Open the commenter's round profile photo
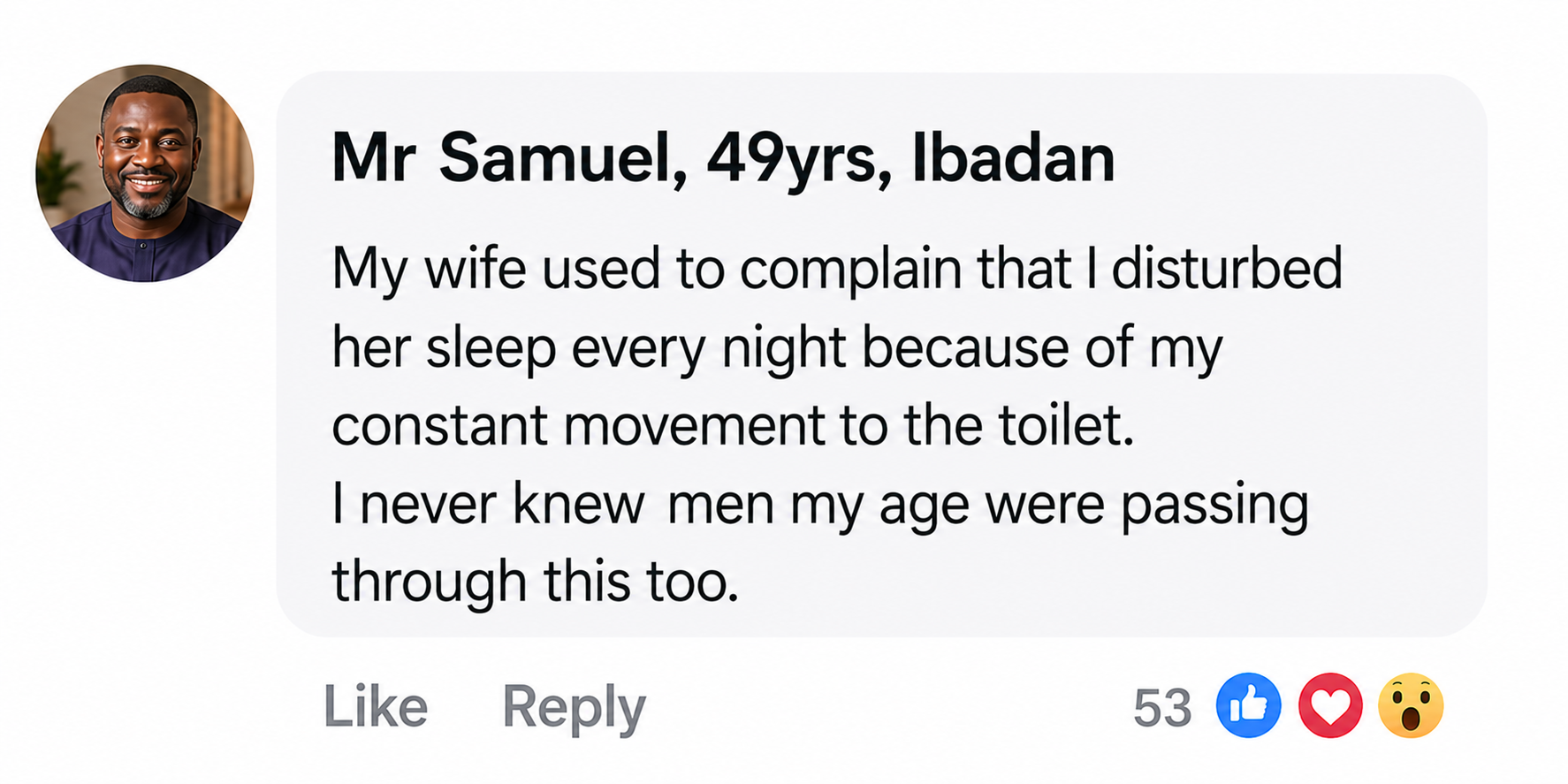Image resolution: width=1568 pixels, height=784 pixels. 145,173
